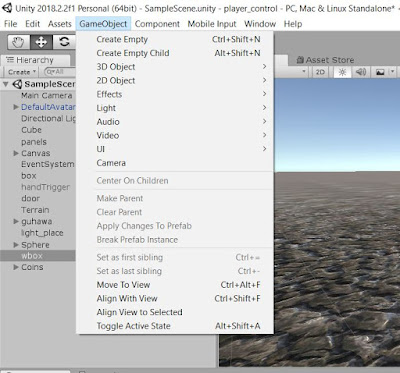Select the handTrigger object
This screenshot has height=373, width=400.
coord(46,187)
